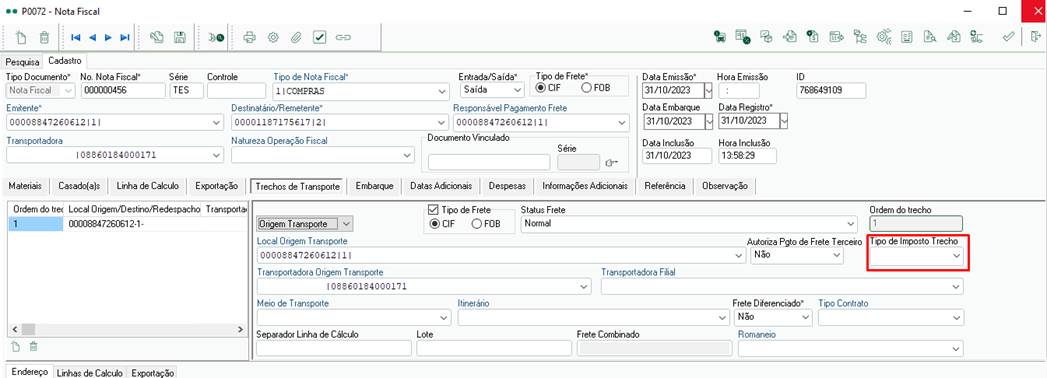Jump to the first record arrow
This screenshot has height=378, width=1047.
pyautogui.click(x=75, y=37)
